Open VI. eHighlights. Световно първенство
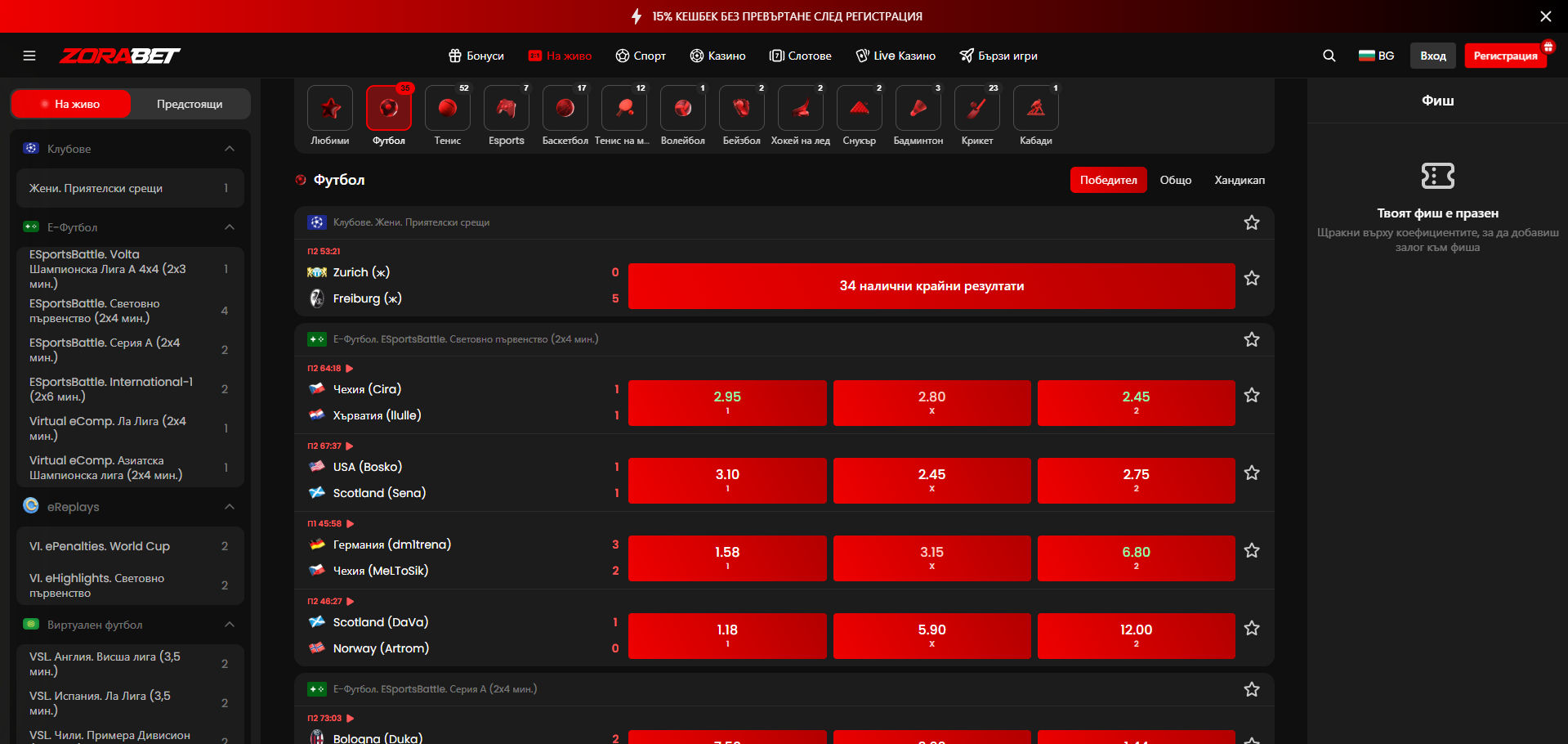The height and width of the screenshot is (744, 1568). [130, 585]
